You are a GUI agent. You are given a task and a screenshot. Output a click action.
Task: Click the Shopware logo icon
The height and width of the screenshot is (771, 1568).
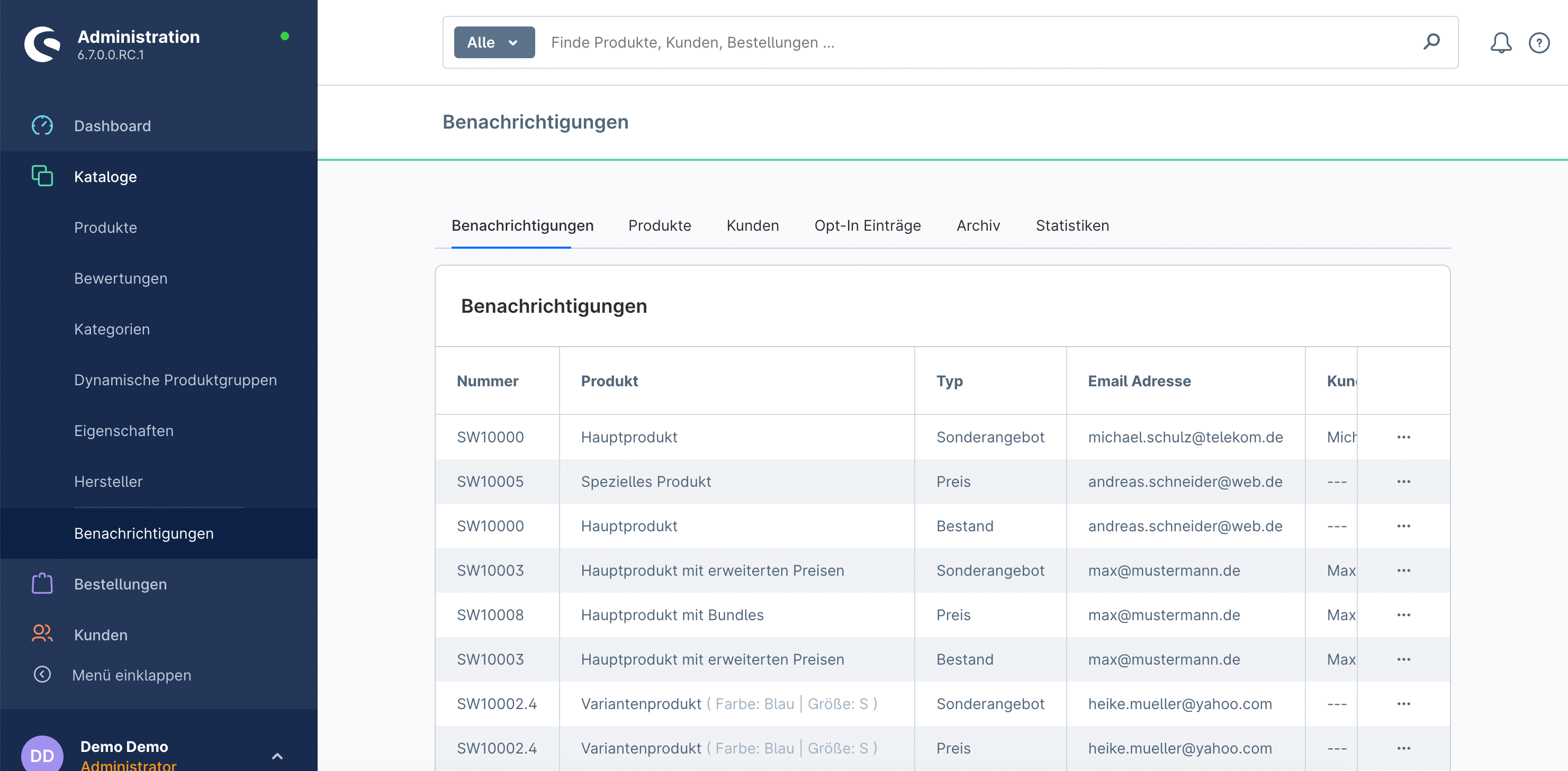[x=42, y=44]
